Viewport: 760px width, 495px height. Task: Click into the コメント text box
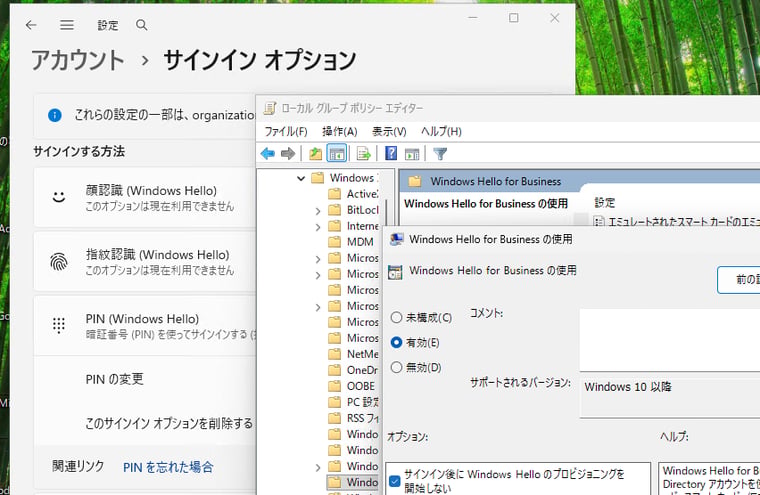tap(669, 340)
